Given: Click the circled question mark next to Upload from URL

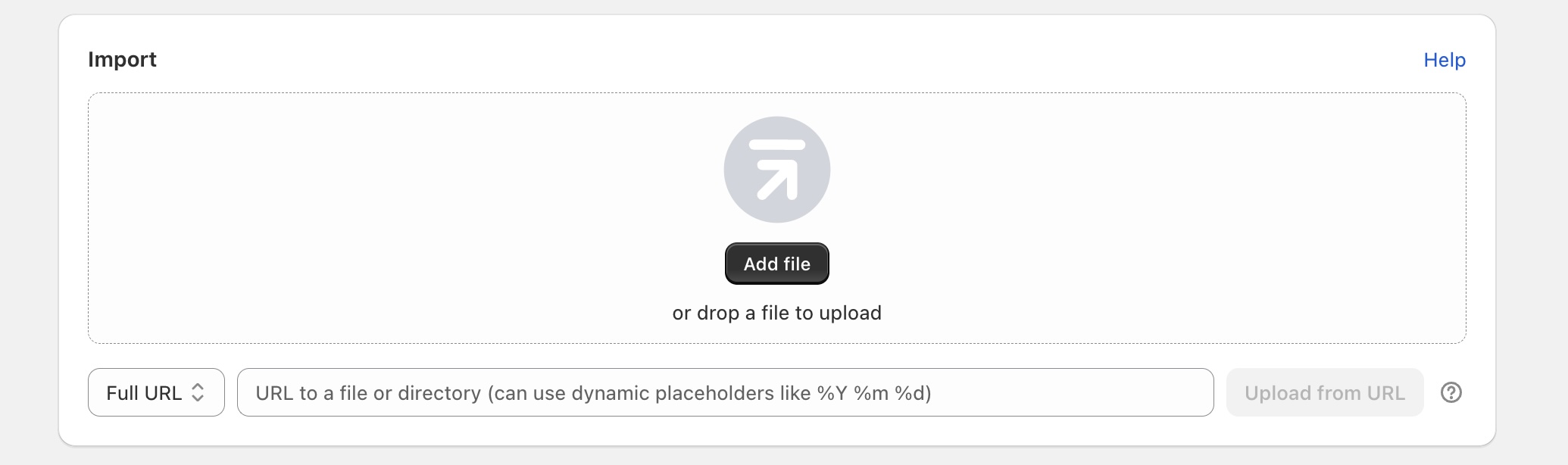Looking at the screenshot, I should (1451, 392).
